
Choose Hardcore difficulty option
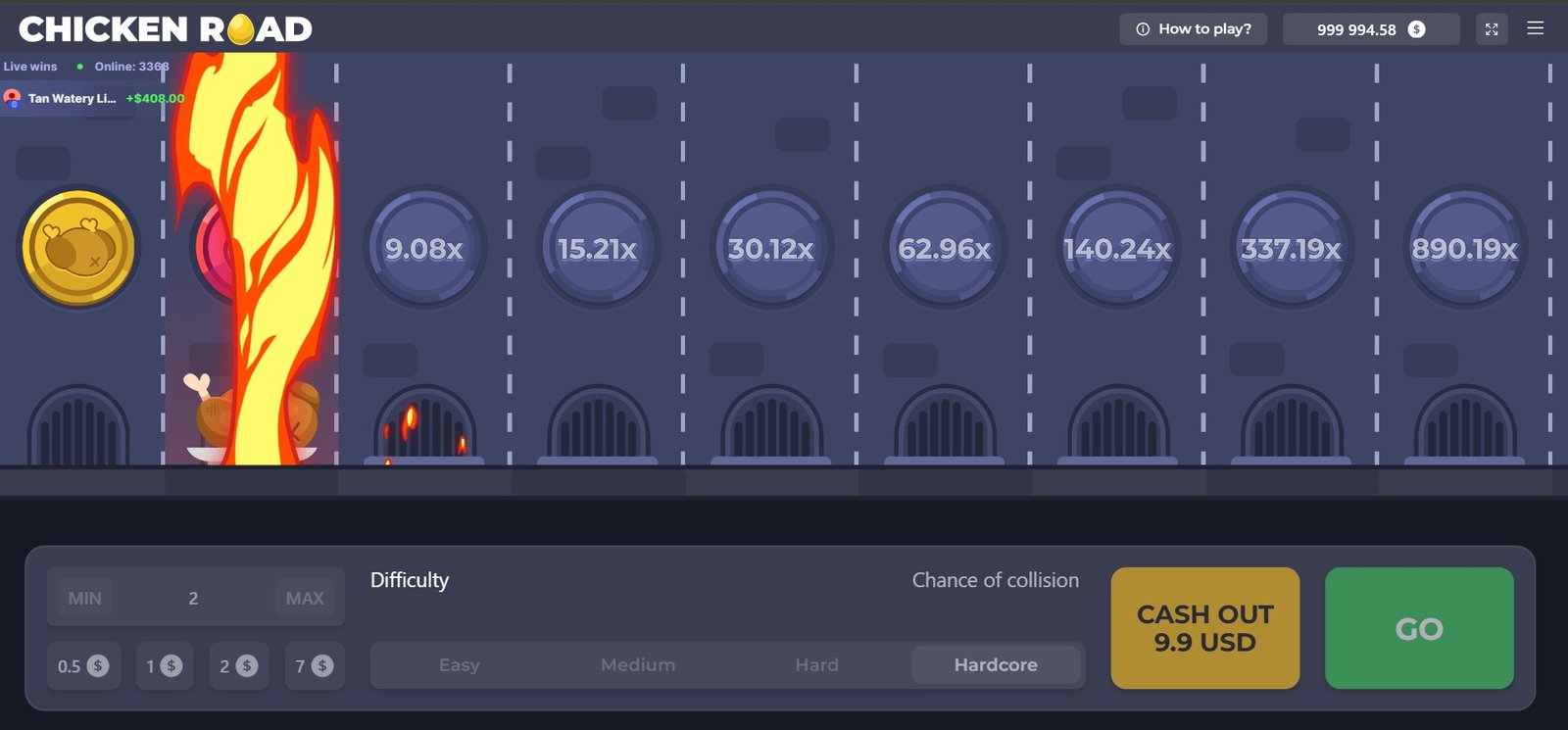[996, 665]
